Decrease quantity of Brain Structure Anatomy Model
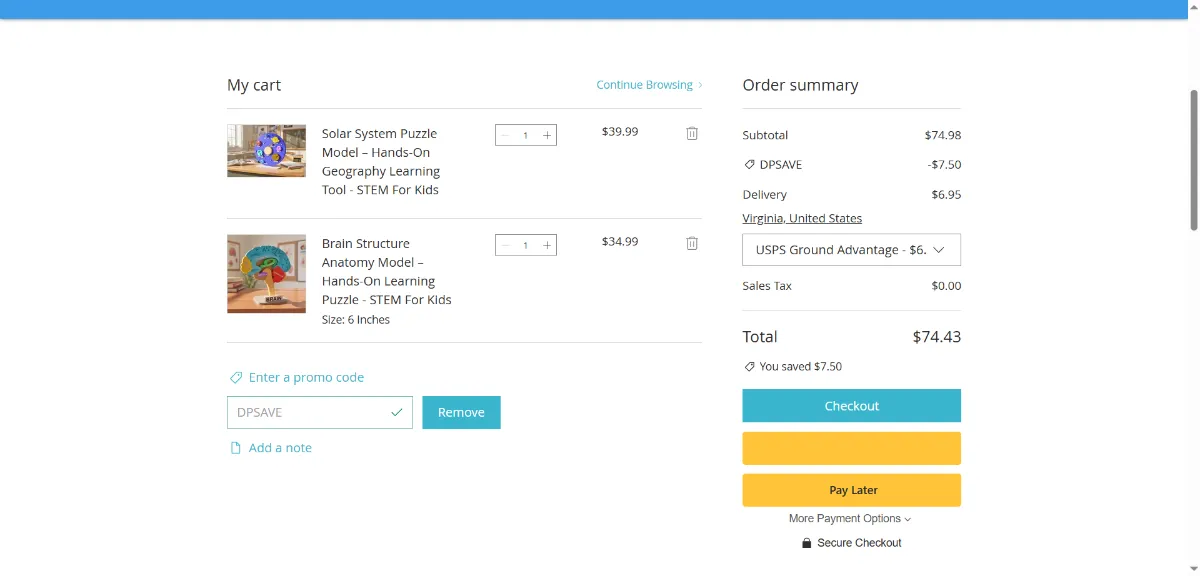The image size is (1200, 576). click(x=505, y=245)
